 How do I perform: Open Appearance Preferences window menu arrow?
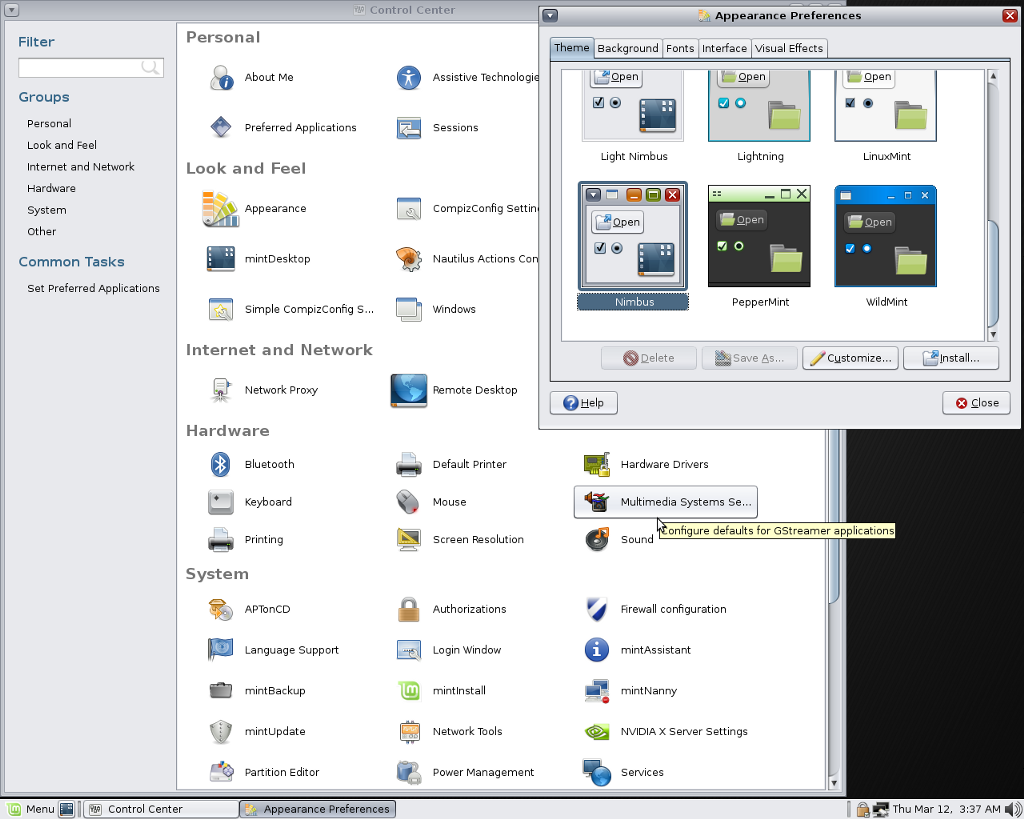[550, 16]
